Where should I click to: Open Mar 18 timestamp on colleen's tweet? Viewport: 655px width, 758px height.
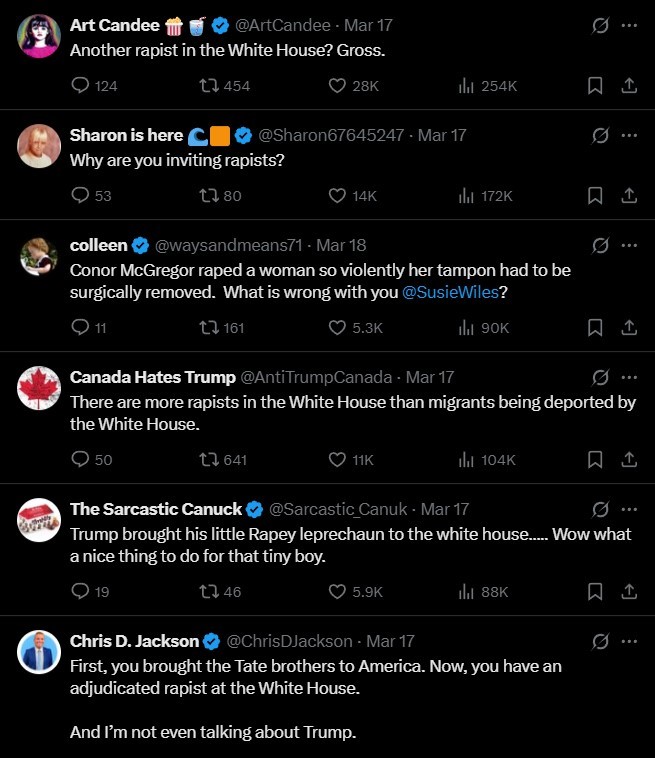click(x=341, y=245)
